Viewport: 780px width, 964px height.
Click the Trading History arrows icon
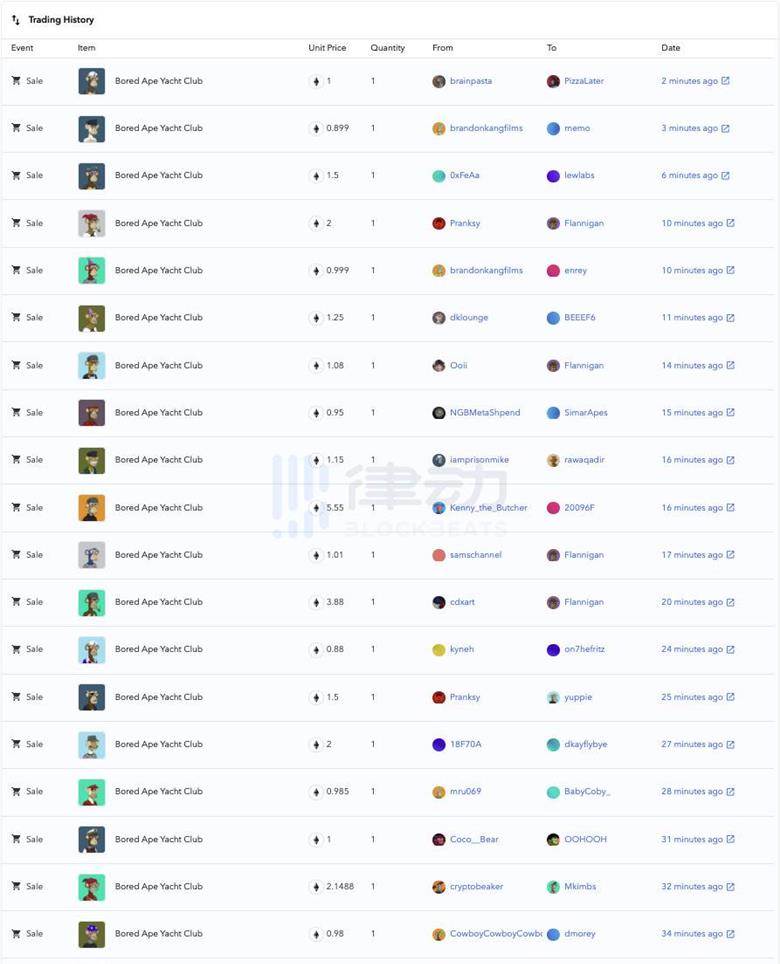[15, 20]
